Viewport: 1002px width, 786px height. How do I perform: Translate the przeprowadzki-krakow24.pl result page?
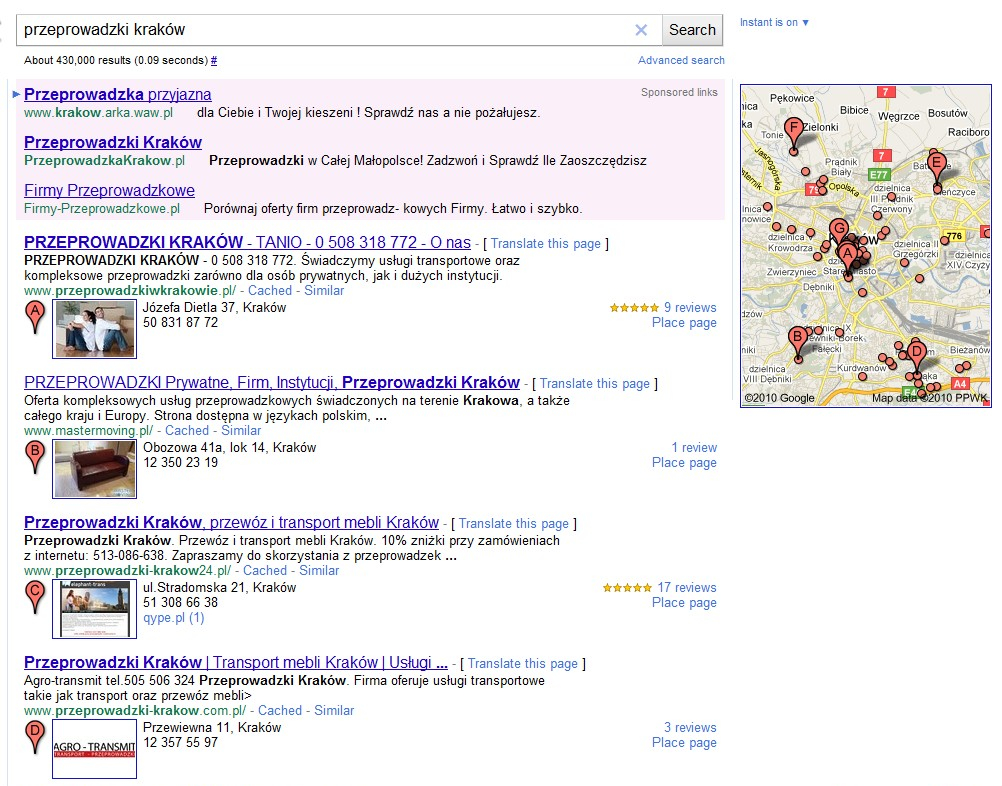click(x=514, y=523)
